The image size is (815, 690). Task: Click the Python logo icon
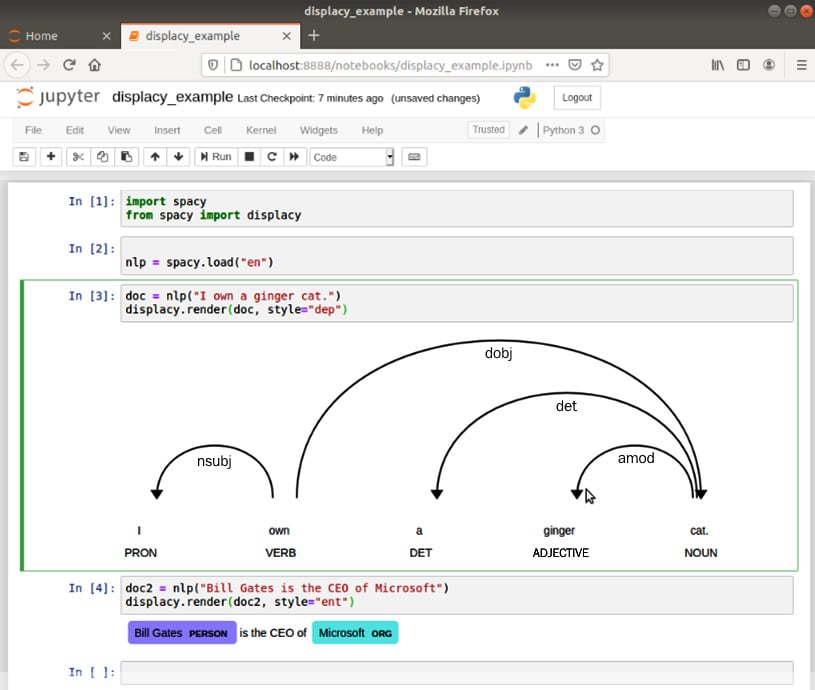pyautogui.click(x=524, y=98)
